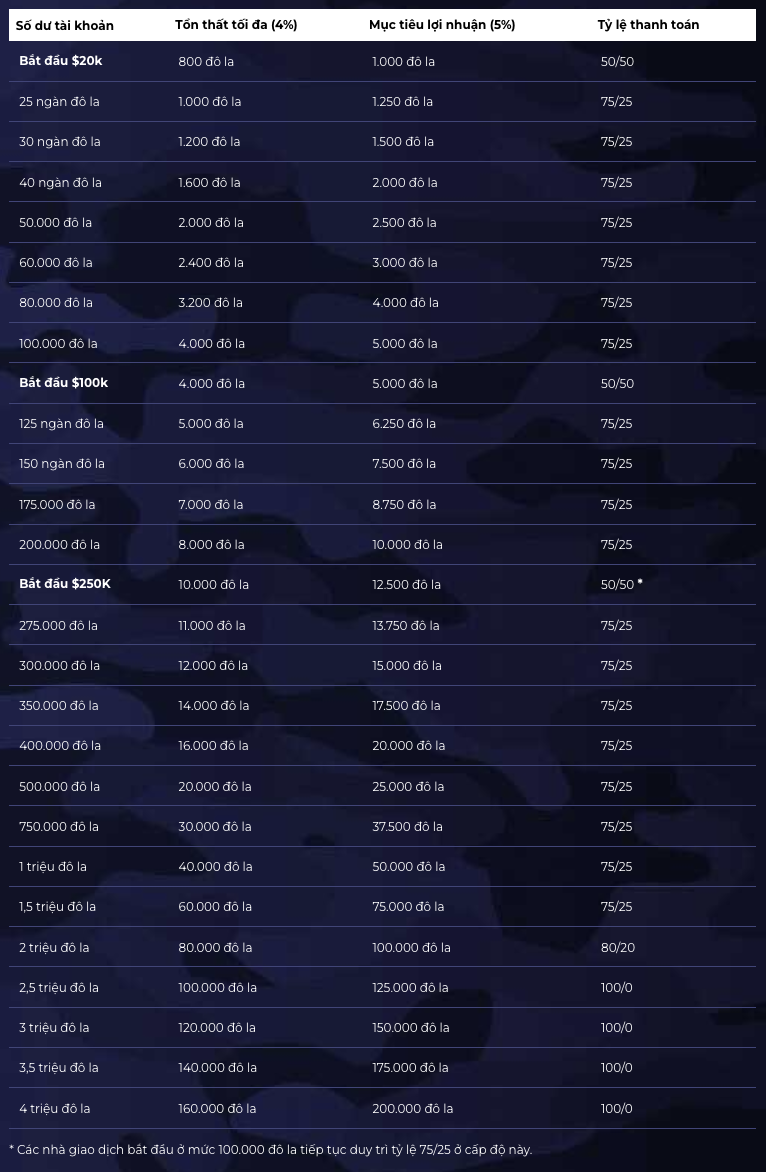Select the 'Mục tiêu lợi nhuận (5%)' header
This screenshot has width=766, height=1172.
[x=442, y=25]
